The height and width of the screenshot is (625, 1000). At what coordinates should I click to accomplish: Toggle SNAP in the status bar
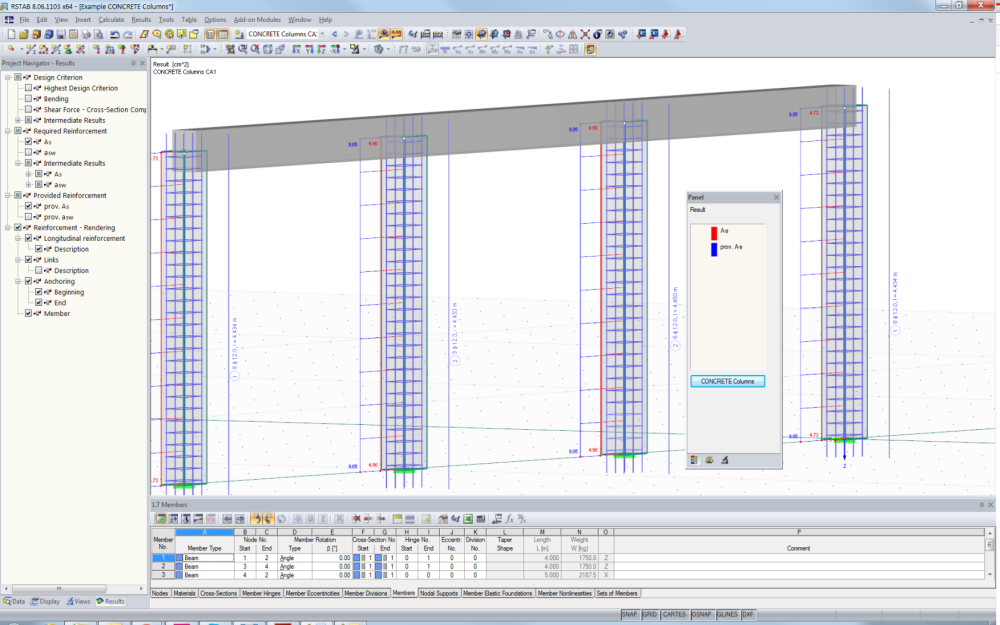pyautogui.click(x=629, y=614)
